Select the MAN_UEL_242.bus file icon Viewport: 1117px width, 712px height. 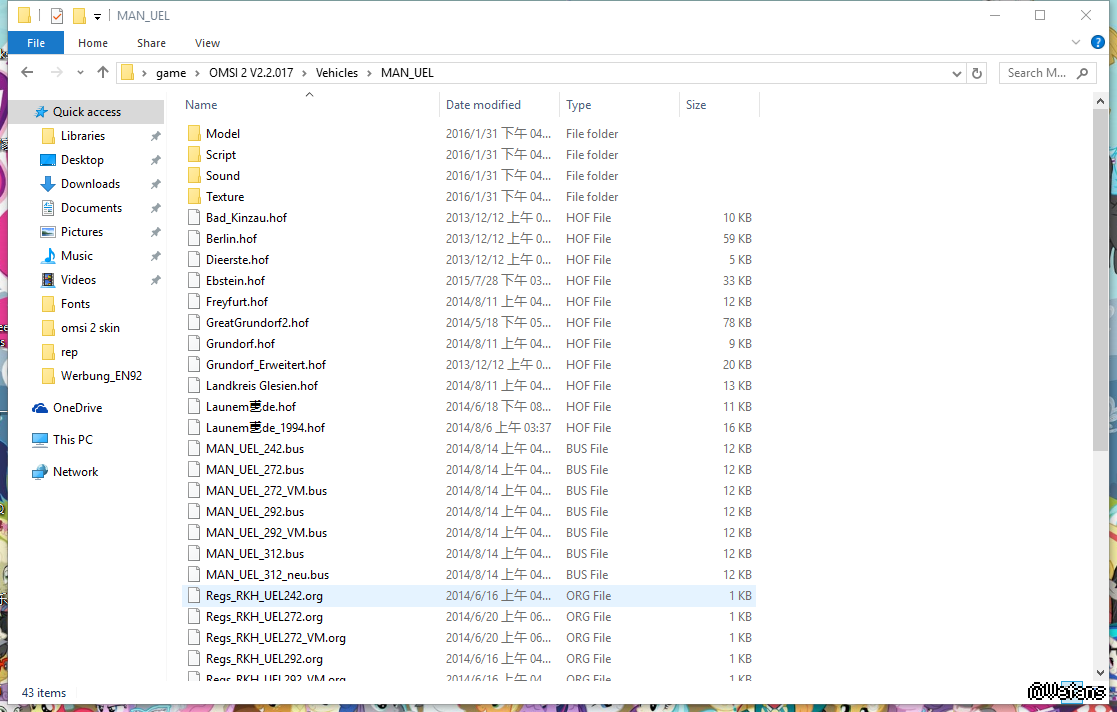click(x=194, y=449)
